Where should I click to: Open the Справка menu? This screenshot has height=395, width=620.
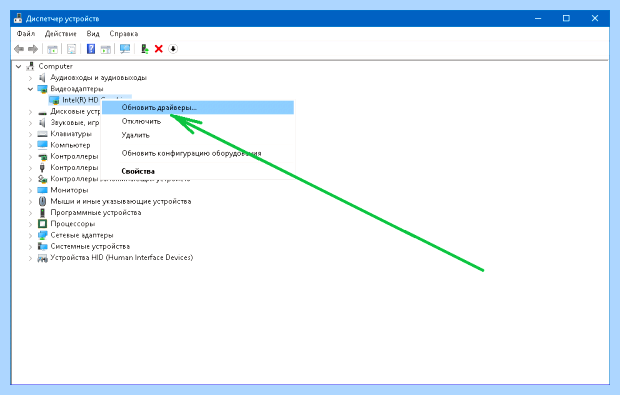click(123, 34)
